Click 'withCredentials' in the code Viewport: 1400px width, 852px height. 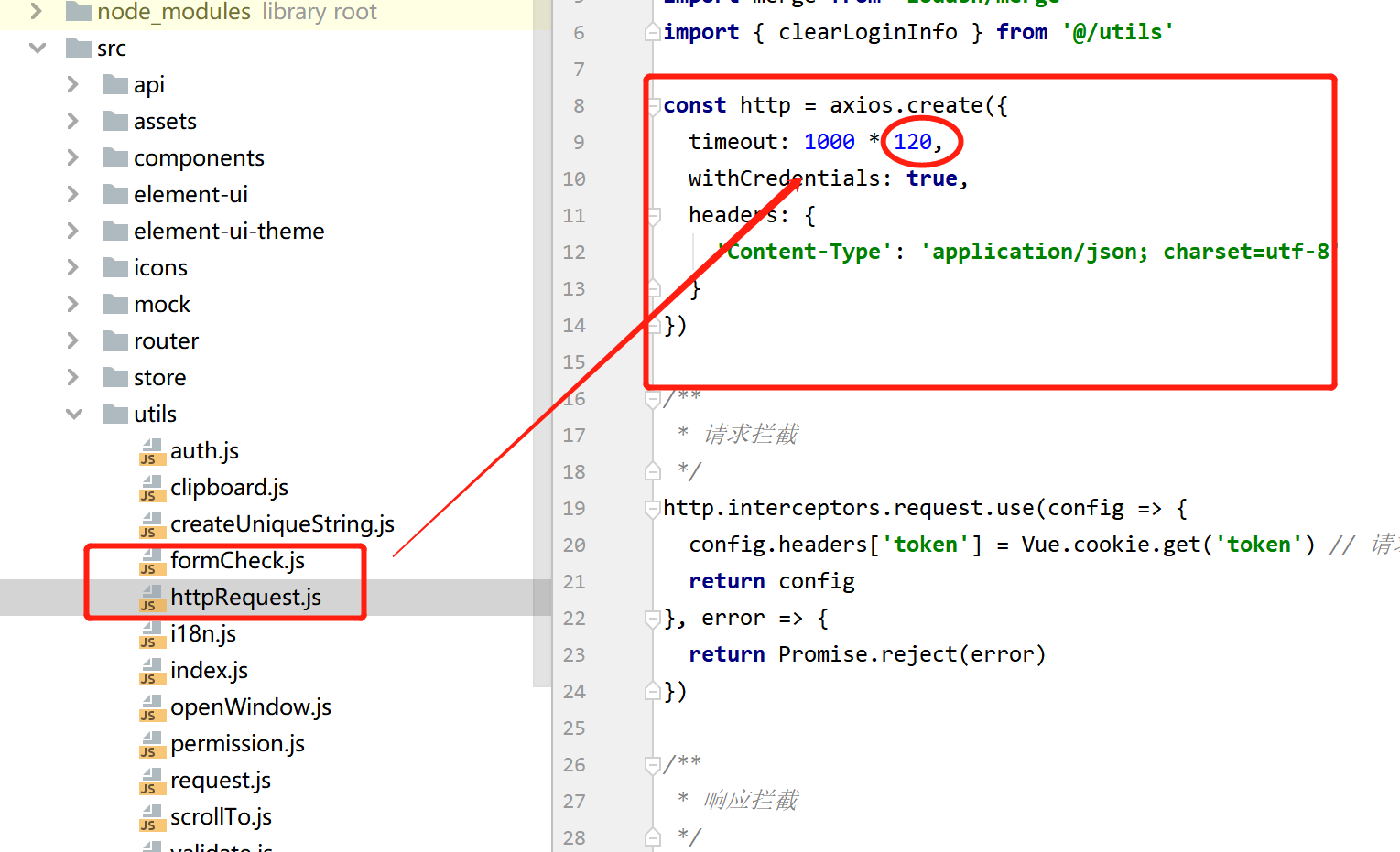tap(784, 178)
